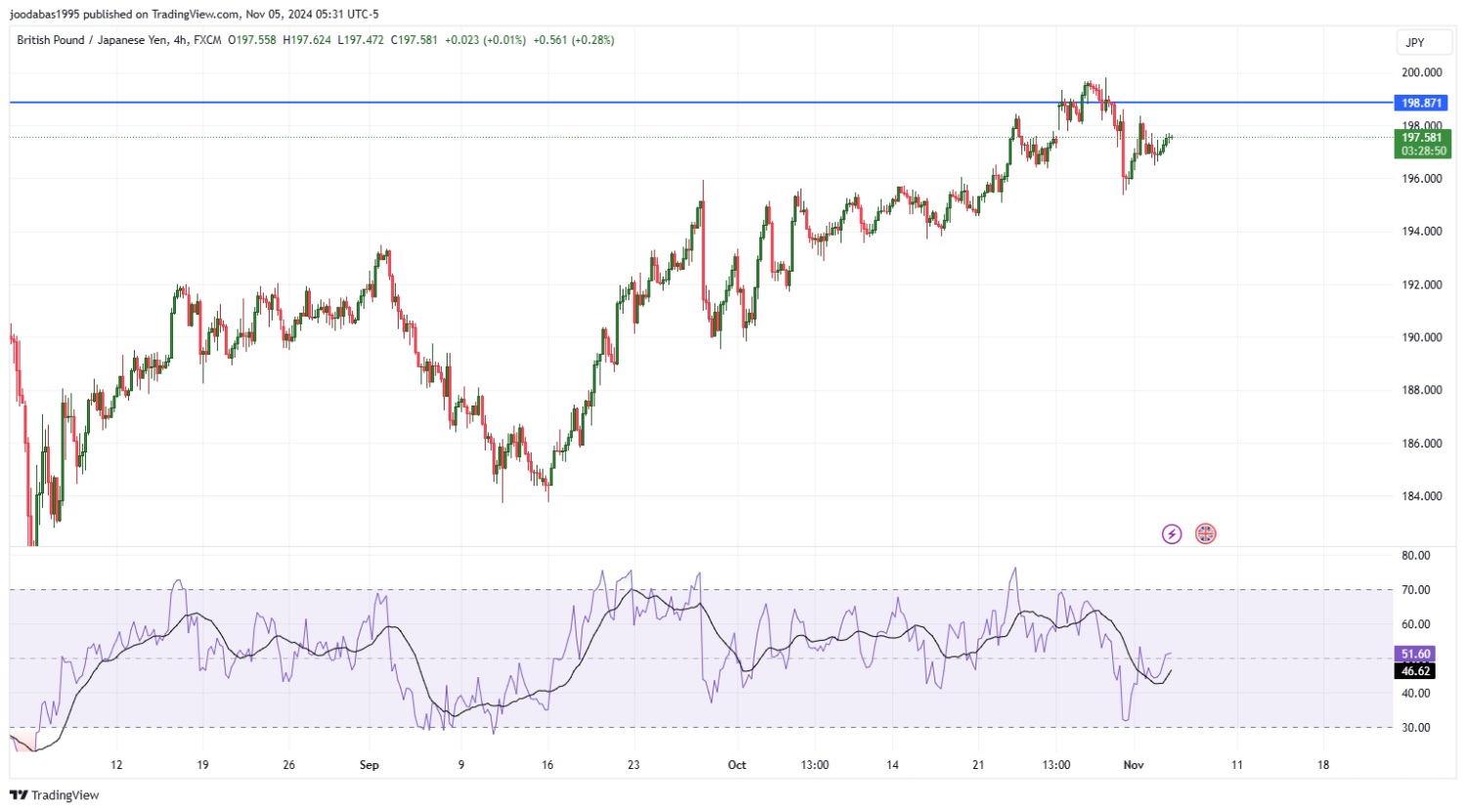Viewport: 1466px width, 812px height.
Task: Click the date label 18 on time axis
Action: [1323, 765]
